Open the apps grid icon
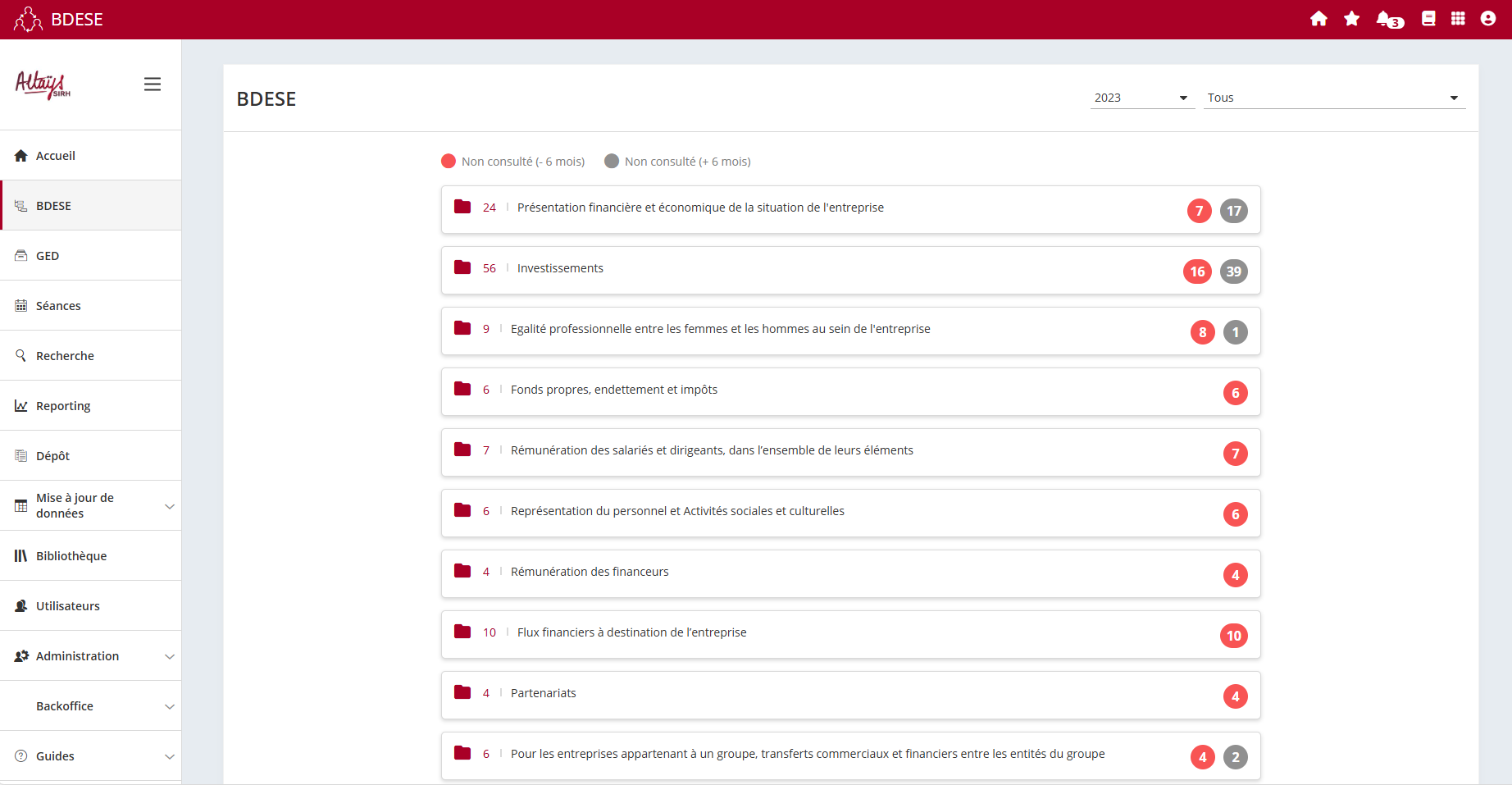1512x785 pixels. coord(1458,19)
